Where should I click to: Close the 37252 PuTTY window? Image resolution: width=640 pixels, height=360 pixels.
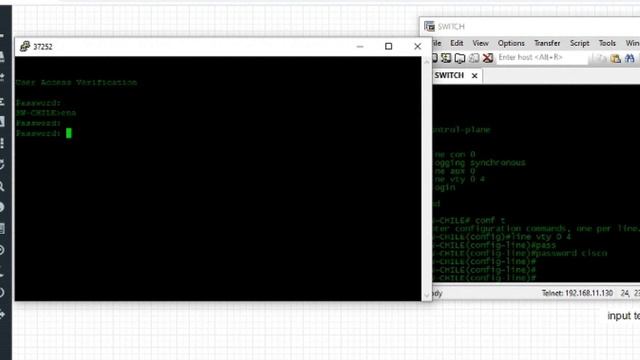click(417, 47)
